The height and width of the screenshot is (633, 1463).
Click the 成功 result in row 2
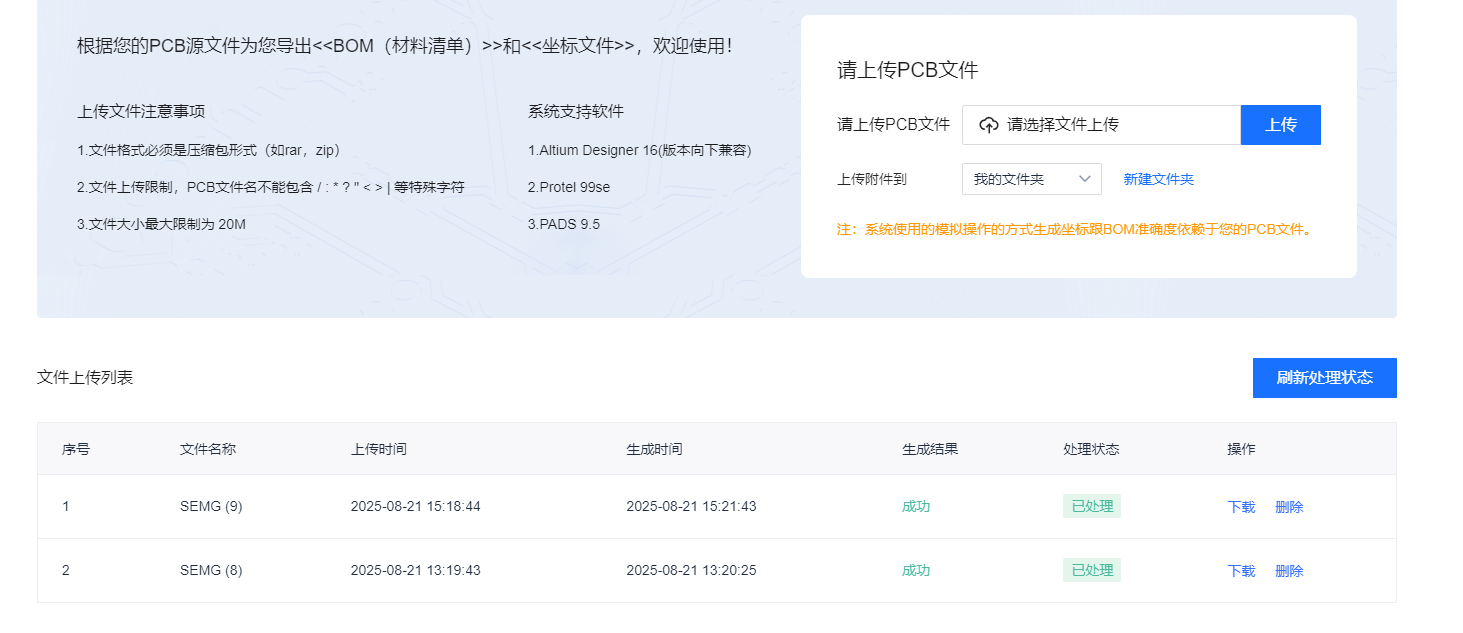(x=916, y=571)
